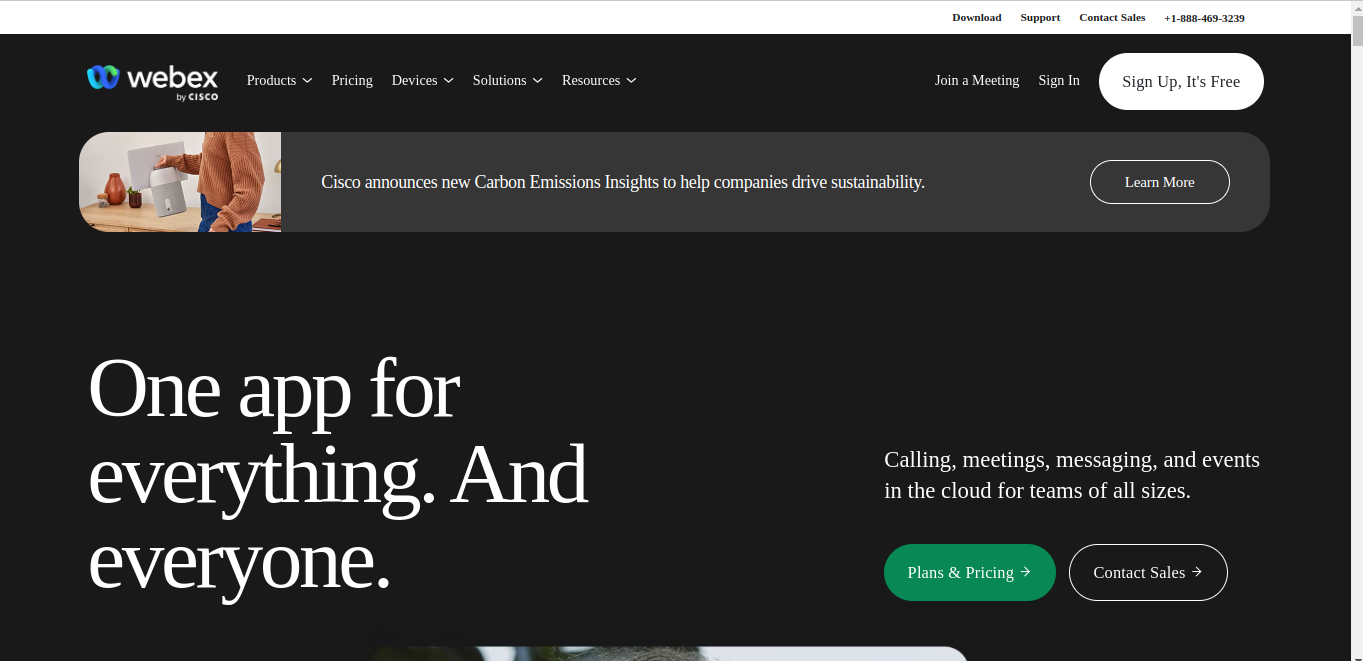Screen dimensions: 1363x661
Task: Open the Support link in top bar
Action: tap(1040, 17)
